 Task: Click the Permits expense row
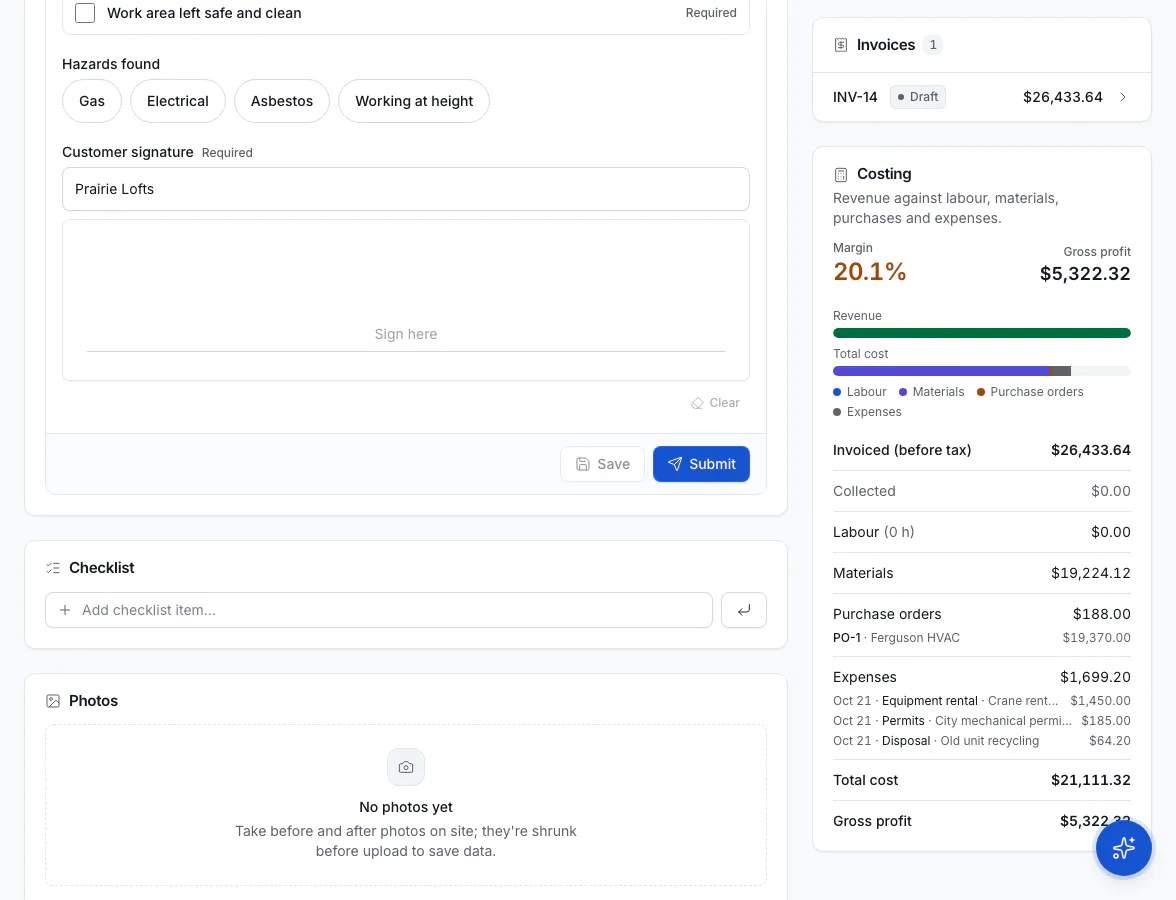(982, 721)
